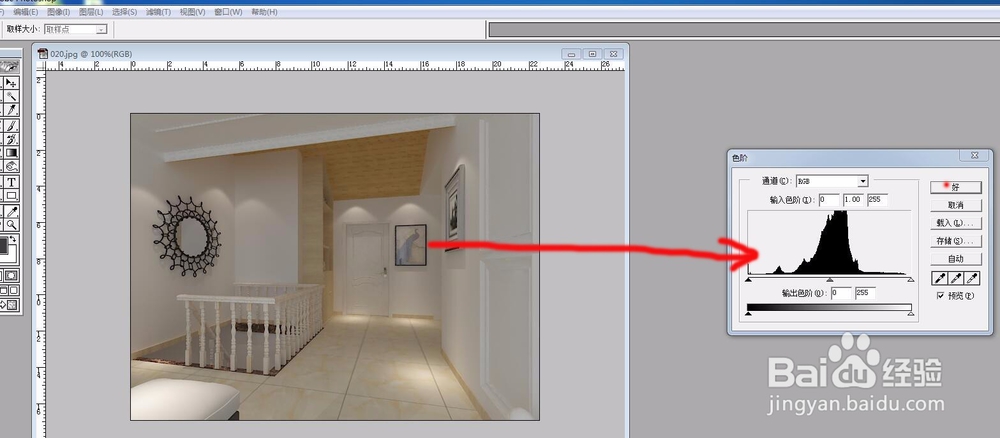
Task: Pick the white point eyedropper in Levels
Action: click(972, 278)
